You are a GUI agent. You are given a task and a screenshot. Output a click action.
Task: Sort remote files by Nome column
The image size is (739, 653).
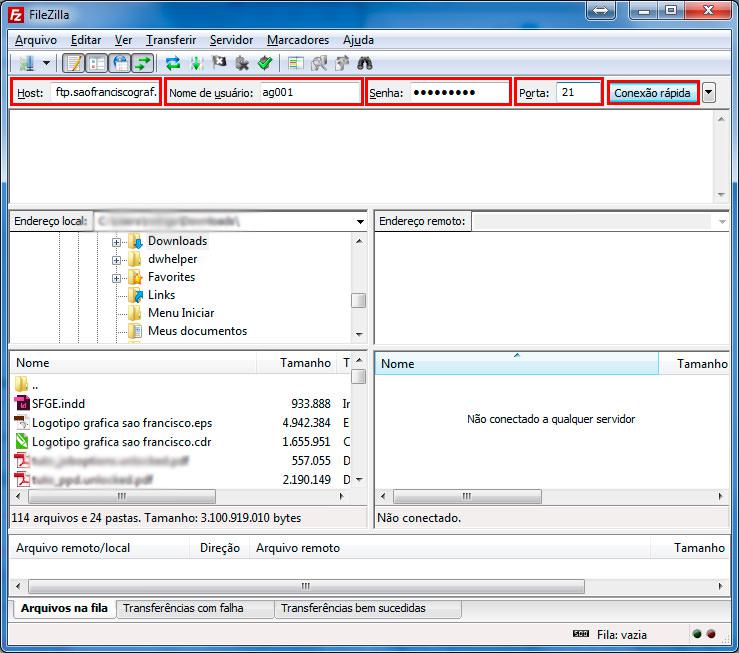pyautogui.click(x=517, y=363)
